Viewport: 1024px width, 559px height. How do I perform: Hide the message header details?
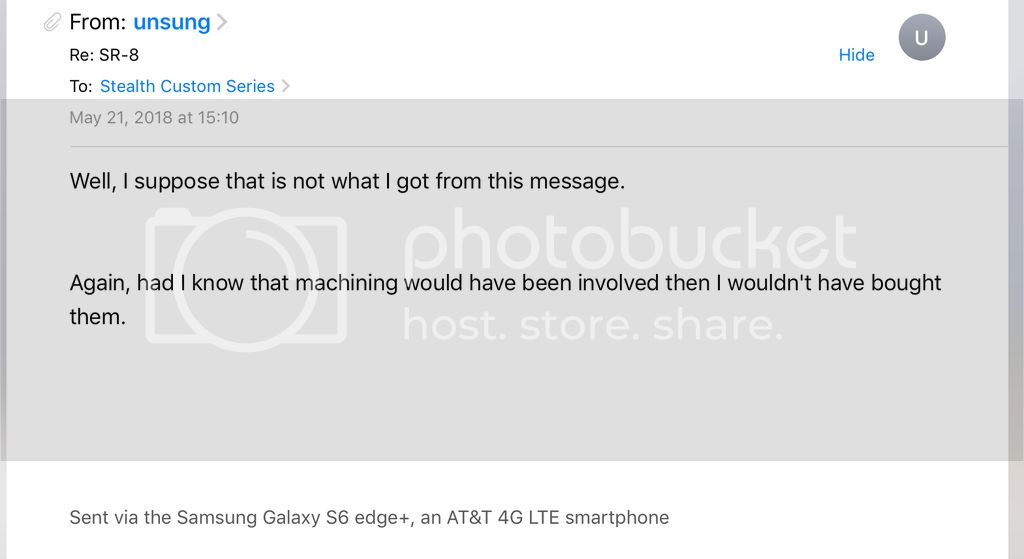(856, 55)
